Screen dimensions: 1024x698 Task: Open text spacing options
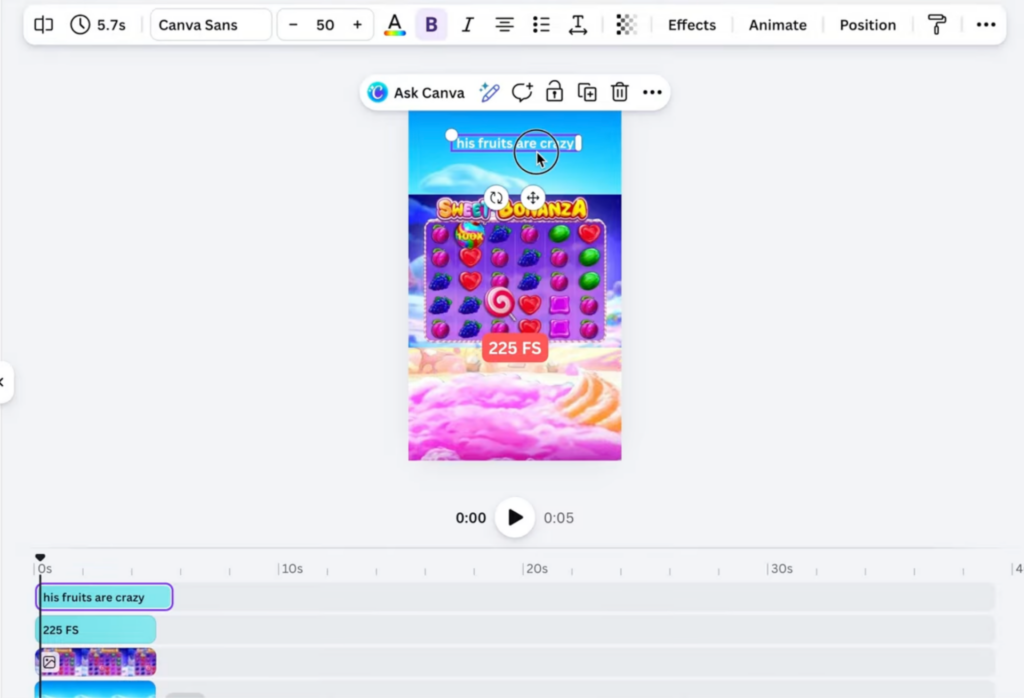[578, 25]
